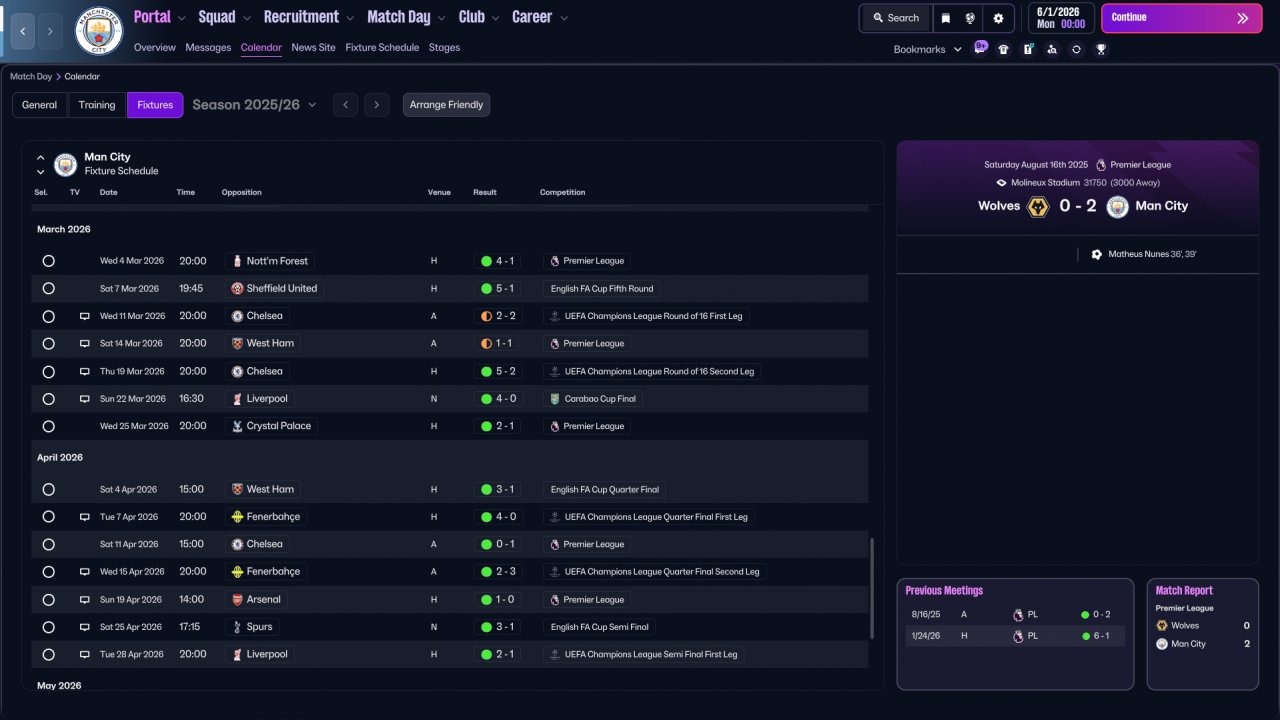Open the Manchester City club badge
Image resolution: width=1280 pixels, height=720 pixels.
tap(99, 31)
